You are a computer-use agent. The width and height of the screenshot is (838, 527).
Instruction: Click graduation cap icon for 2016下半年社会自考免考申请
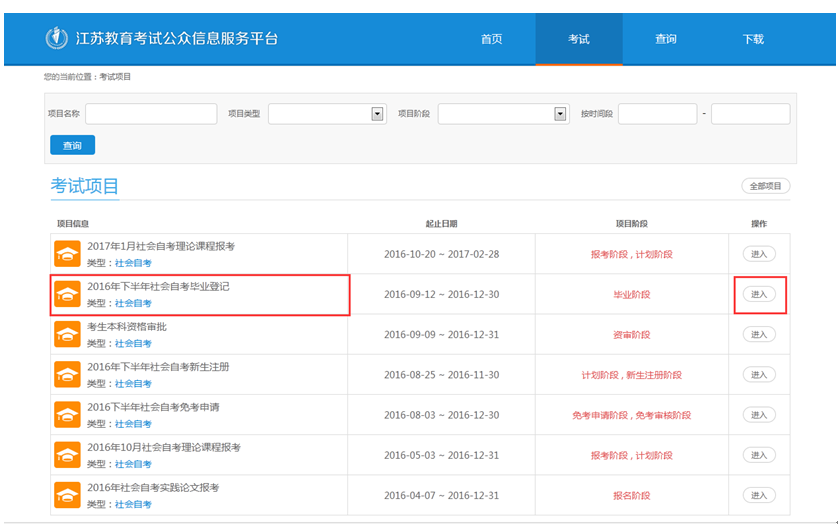tap(67, 415)
